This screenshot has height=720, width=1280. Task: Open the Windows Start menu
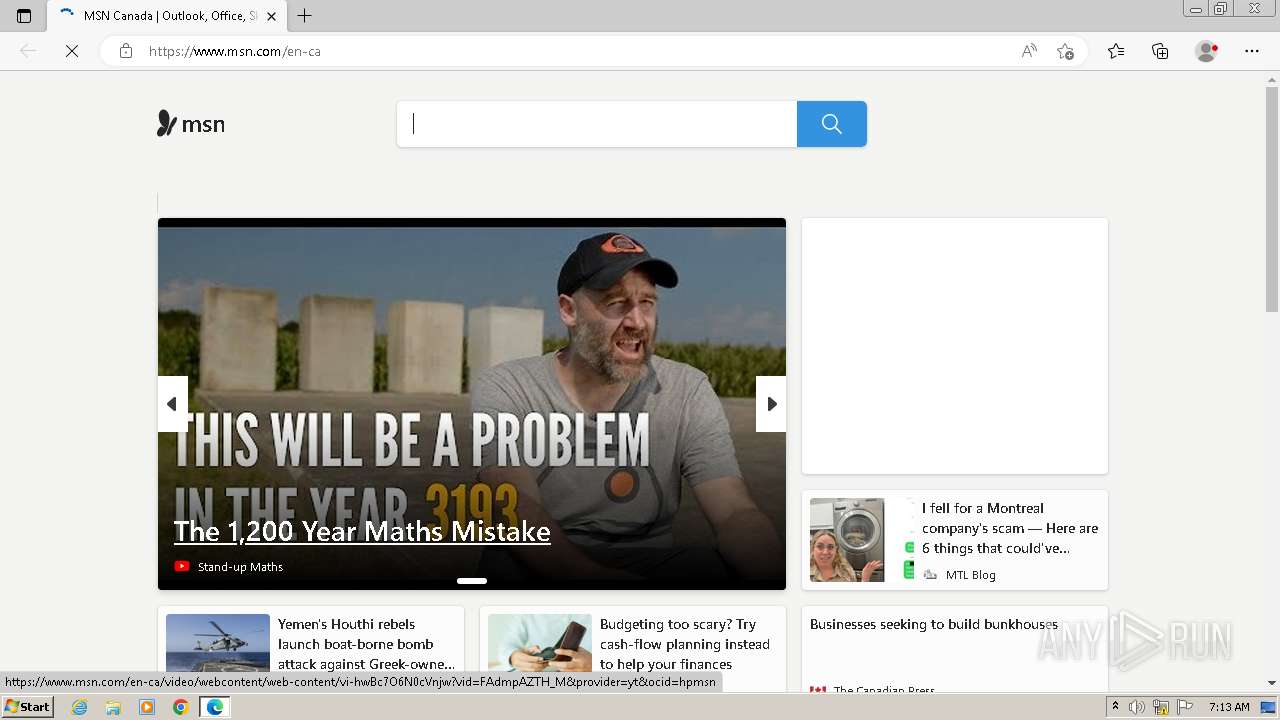(x=28, y=707)
